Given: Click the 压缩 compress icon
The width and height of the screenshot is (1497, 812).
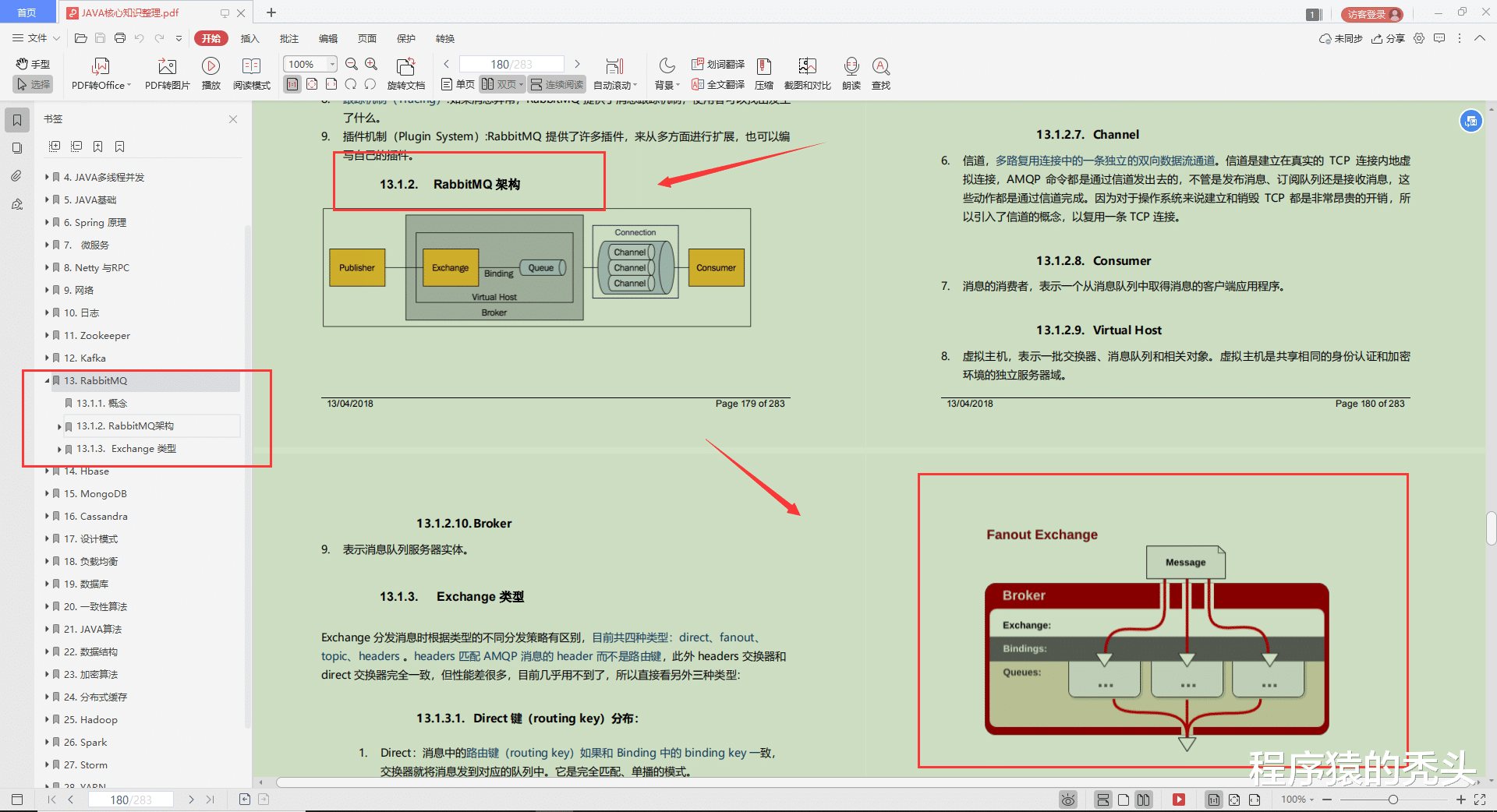Looking at the screenshot, I should (764, 67).
